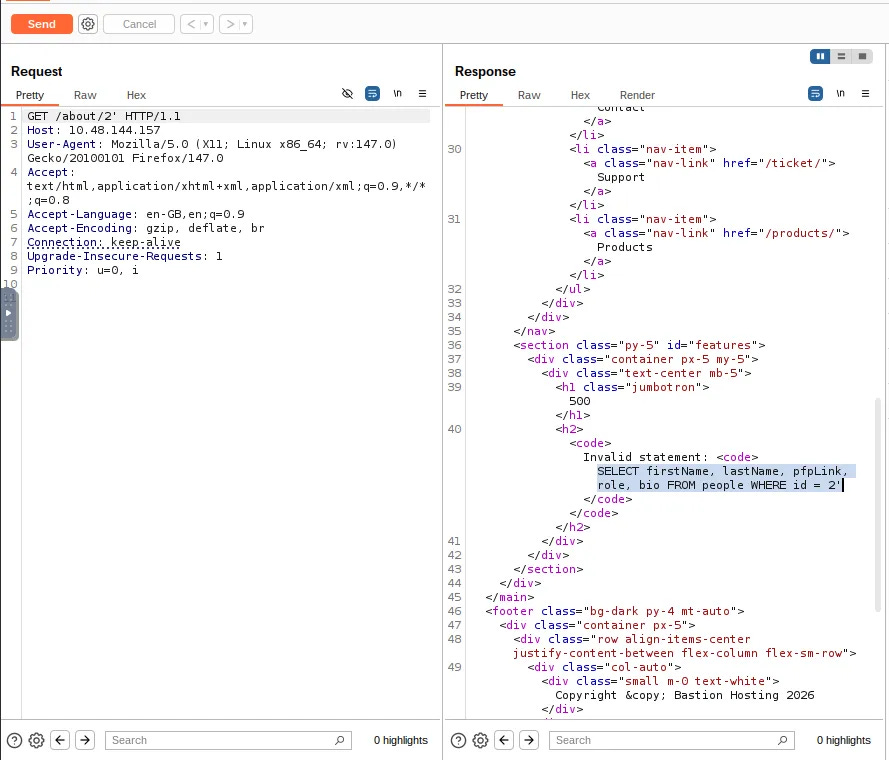This screenshot has height=760, width=889.
Task: Select combined single-pane layout icon
Action: 862,56
